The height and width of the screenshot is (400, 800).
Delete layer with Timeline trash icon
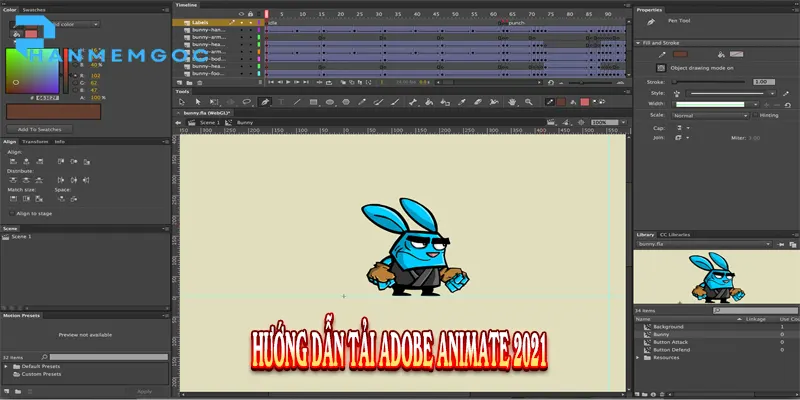click(200, 82)
